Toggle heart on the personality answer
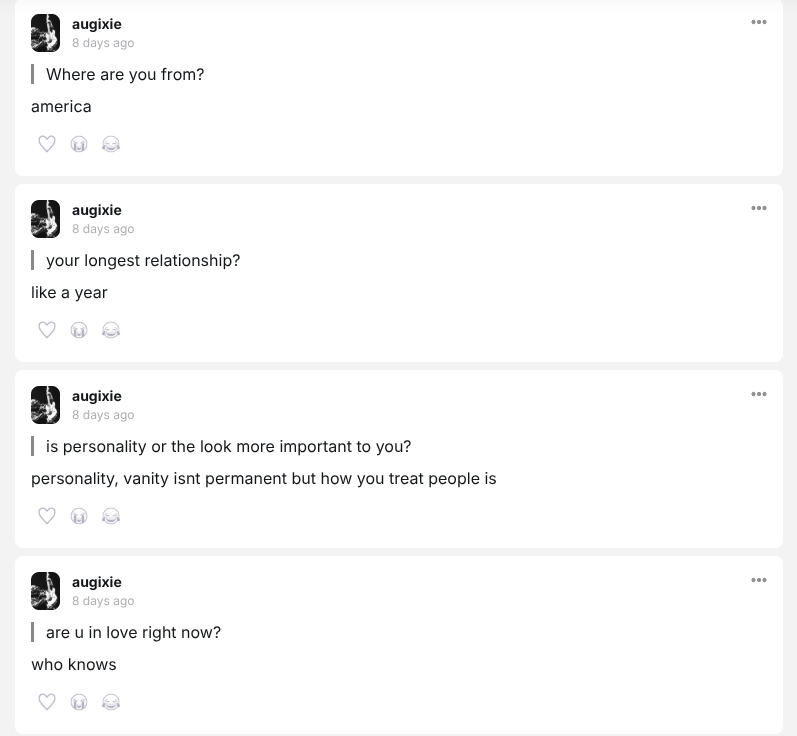 (47, 516)
